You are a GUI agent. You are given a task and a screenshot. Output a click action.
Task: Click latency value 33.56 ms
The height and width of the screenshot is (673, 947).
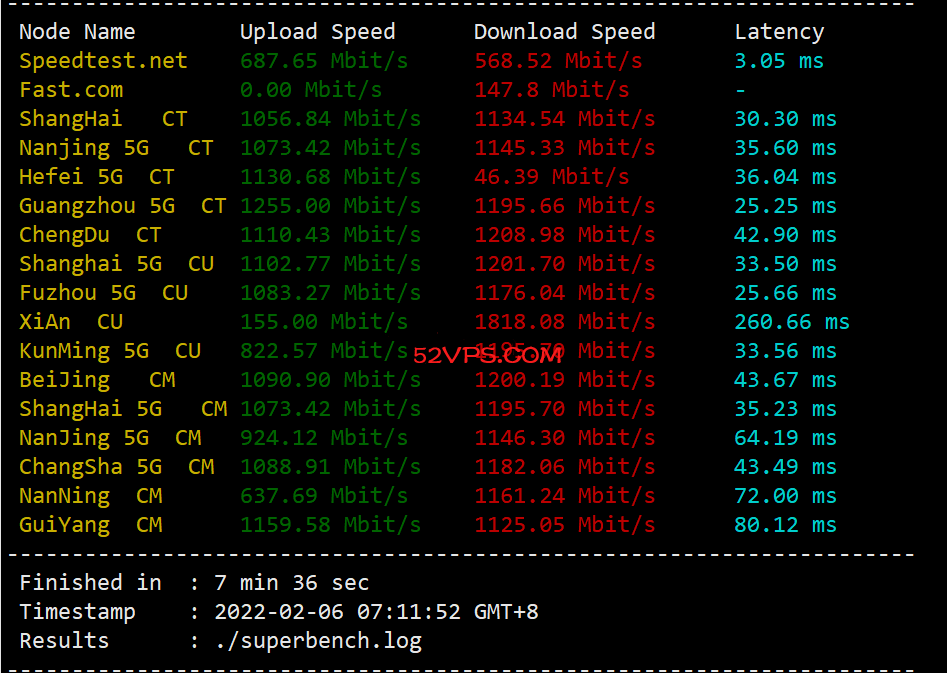[786, 351]
